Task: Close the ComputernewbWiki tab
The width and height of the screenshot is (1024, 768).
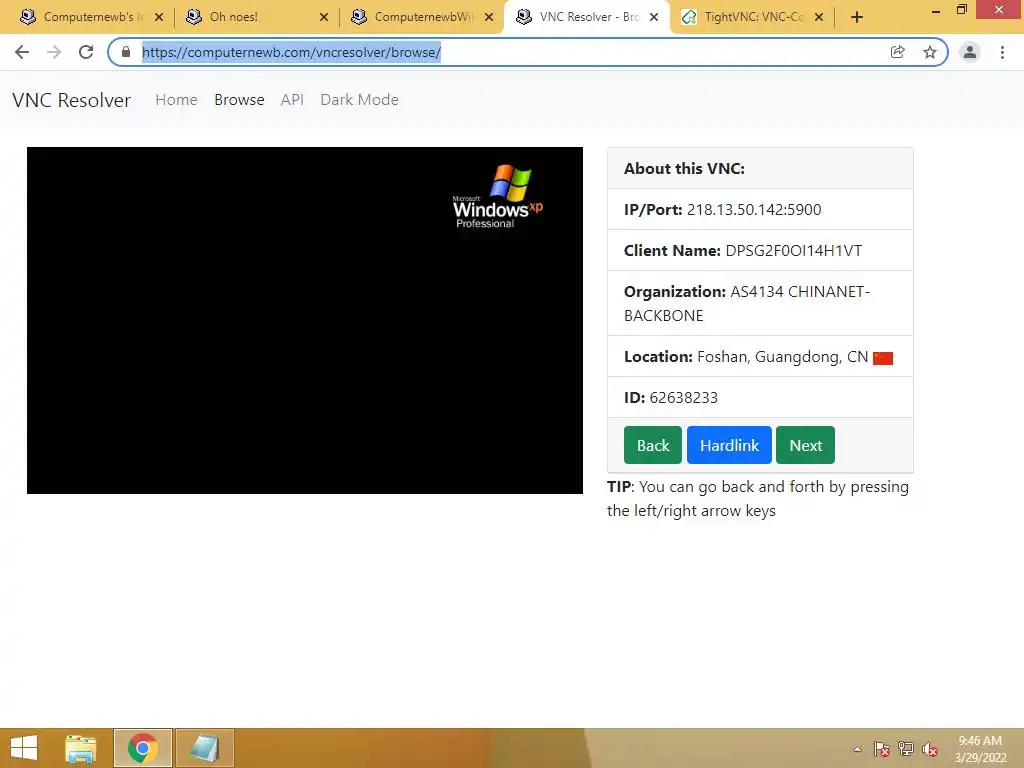Action: click(x=488, y=17)
